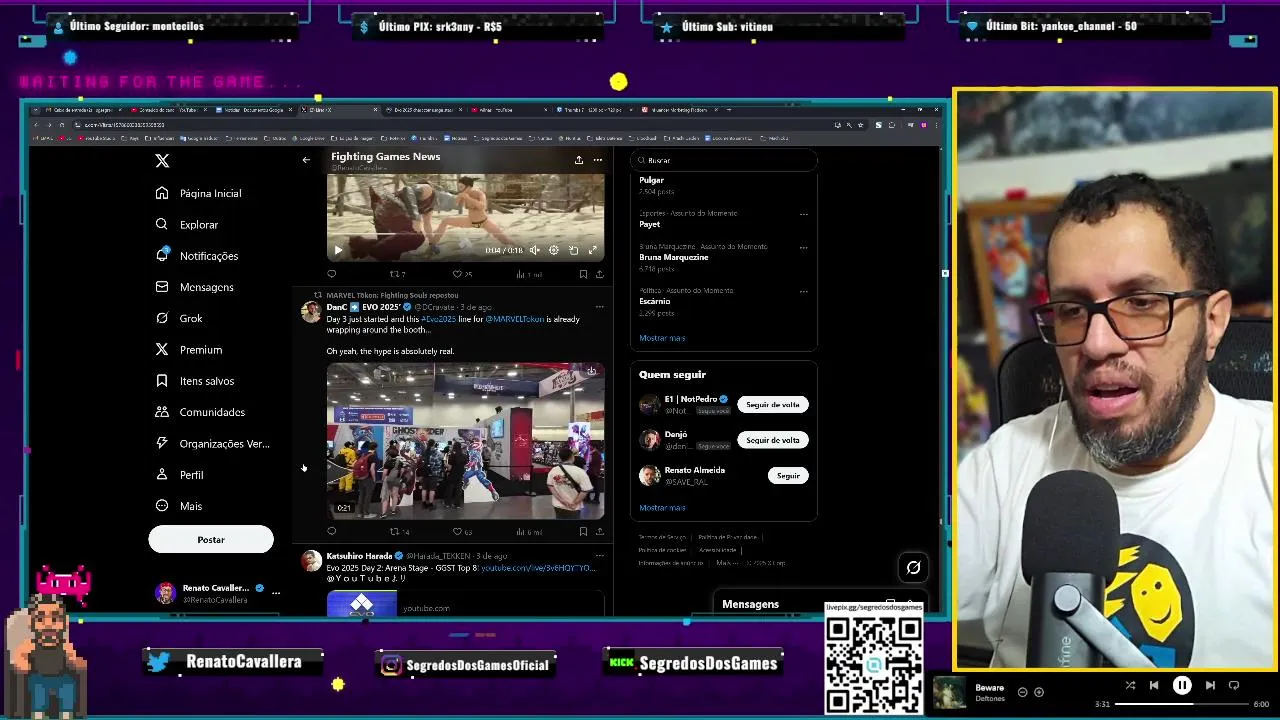Screen dimensions: 1280x720
Task: Mute the fighting game video
Action: [x=534, y=250]
